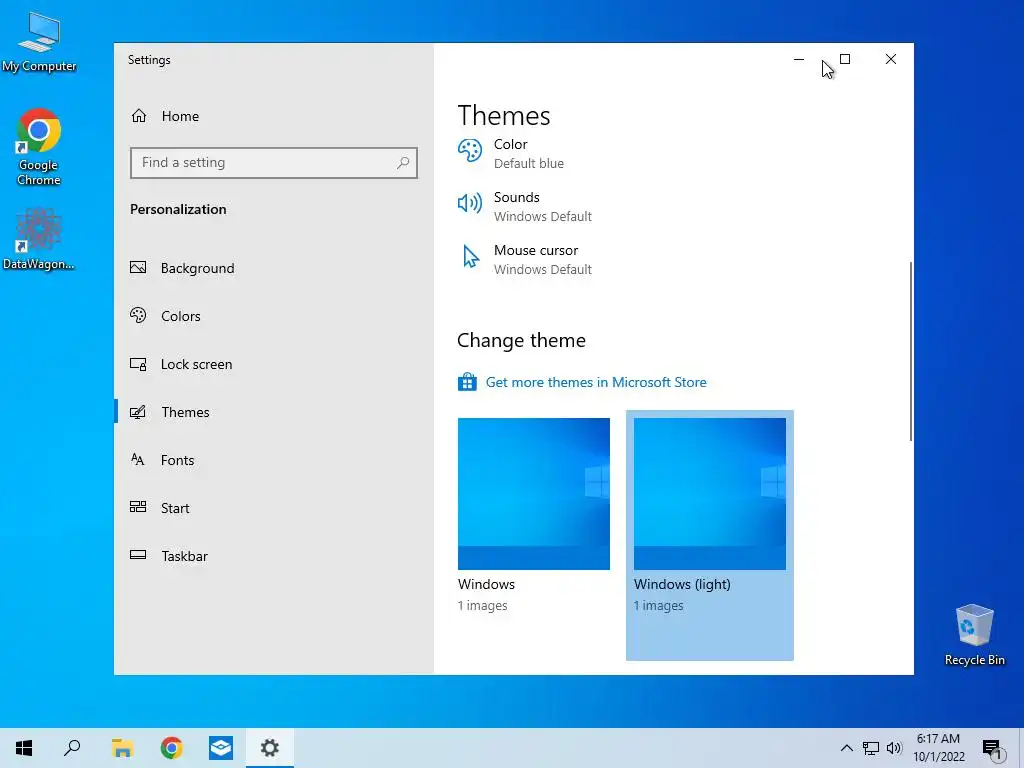Open Taskbar personalization settings
1024x768 pixels.
point(273,556)
